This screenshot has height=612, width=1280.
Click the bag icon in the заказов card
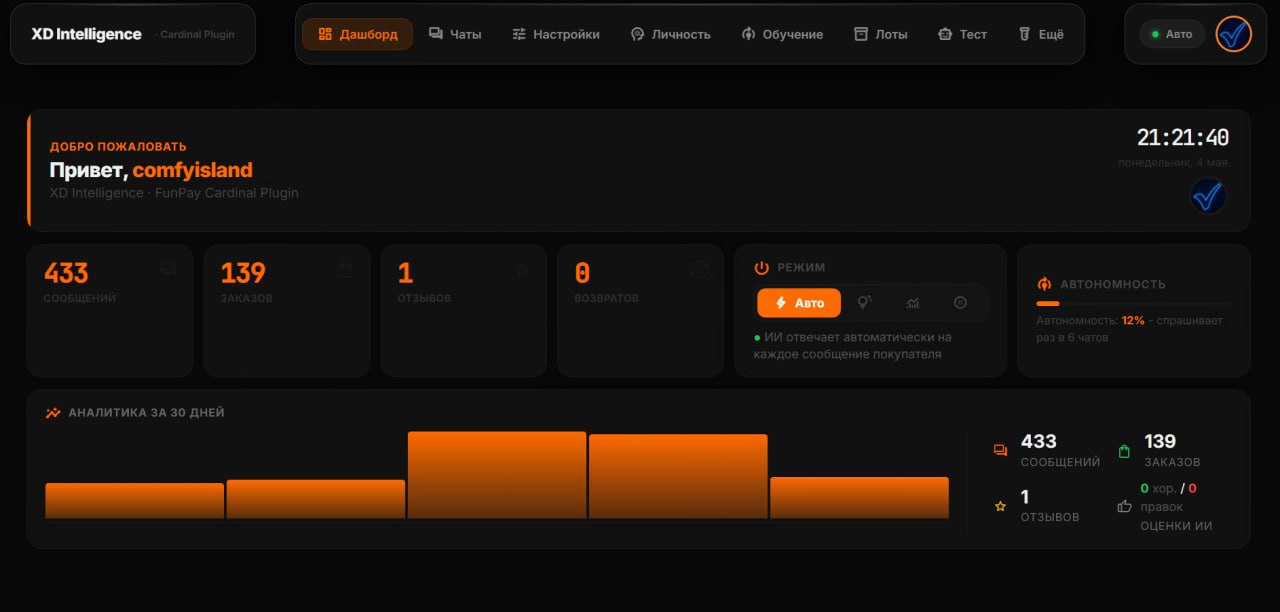click(345, 269)
